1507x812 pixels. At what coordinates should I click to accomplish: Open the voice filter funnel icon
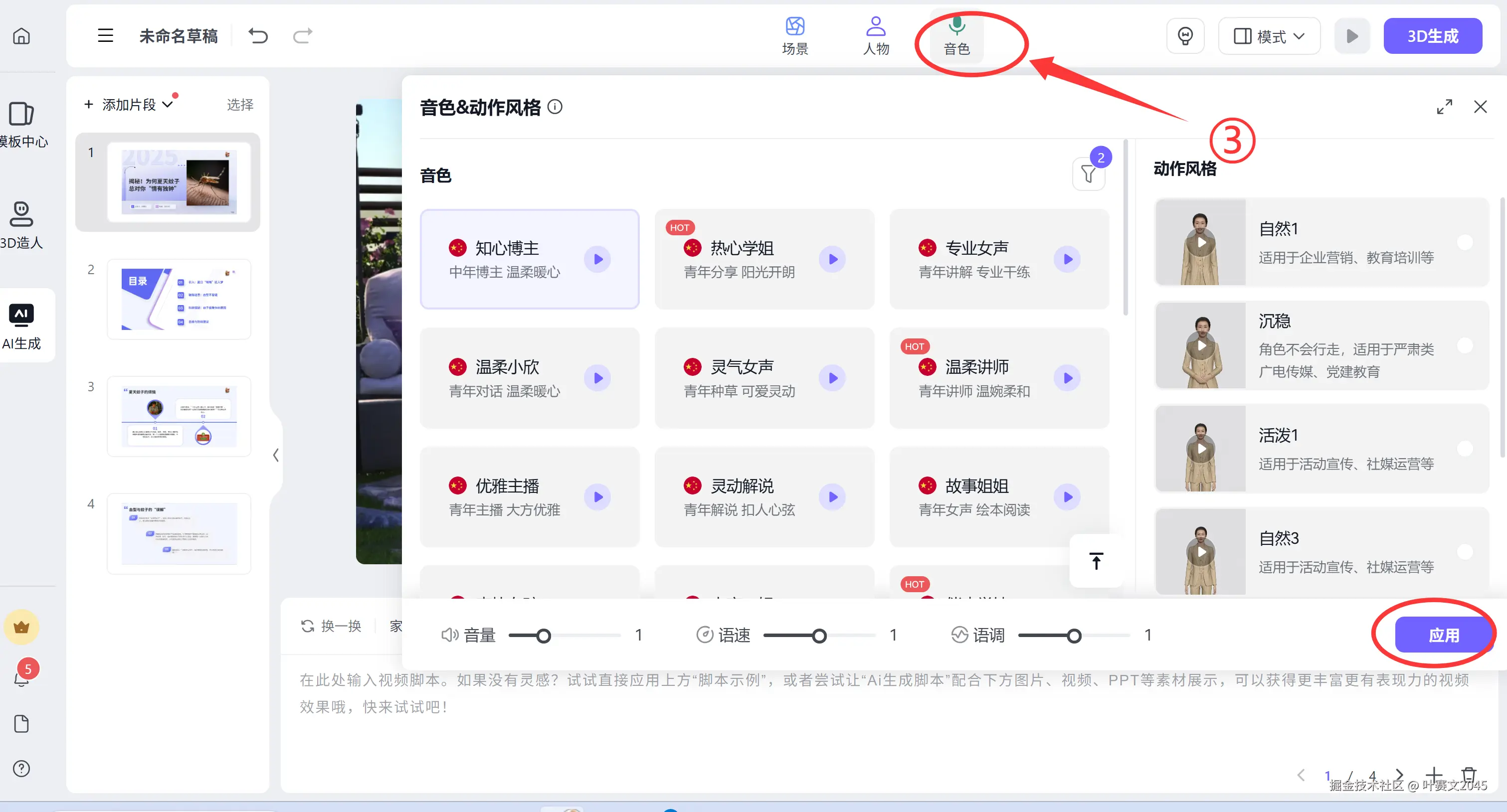point(1088,174)
